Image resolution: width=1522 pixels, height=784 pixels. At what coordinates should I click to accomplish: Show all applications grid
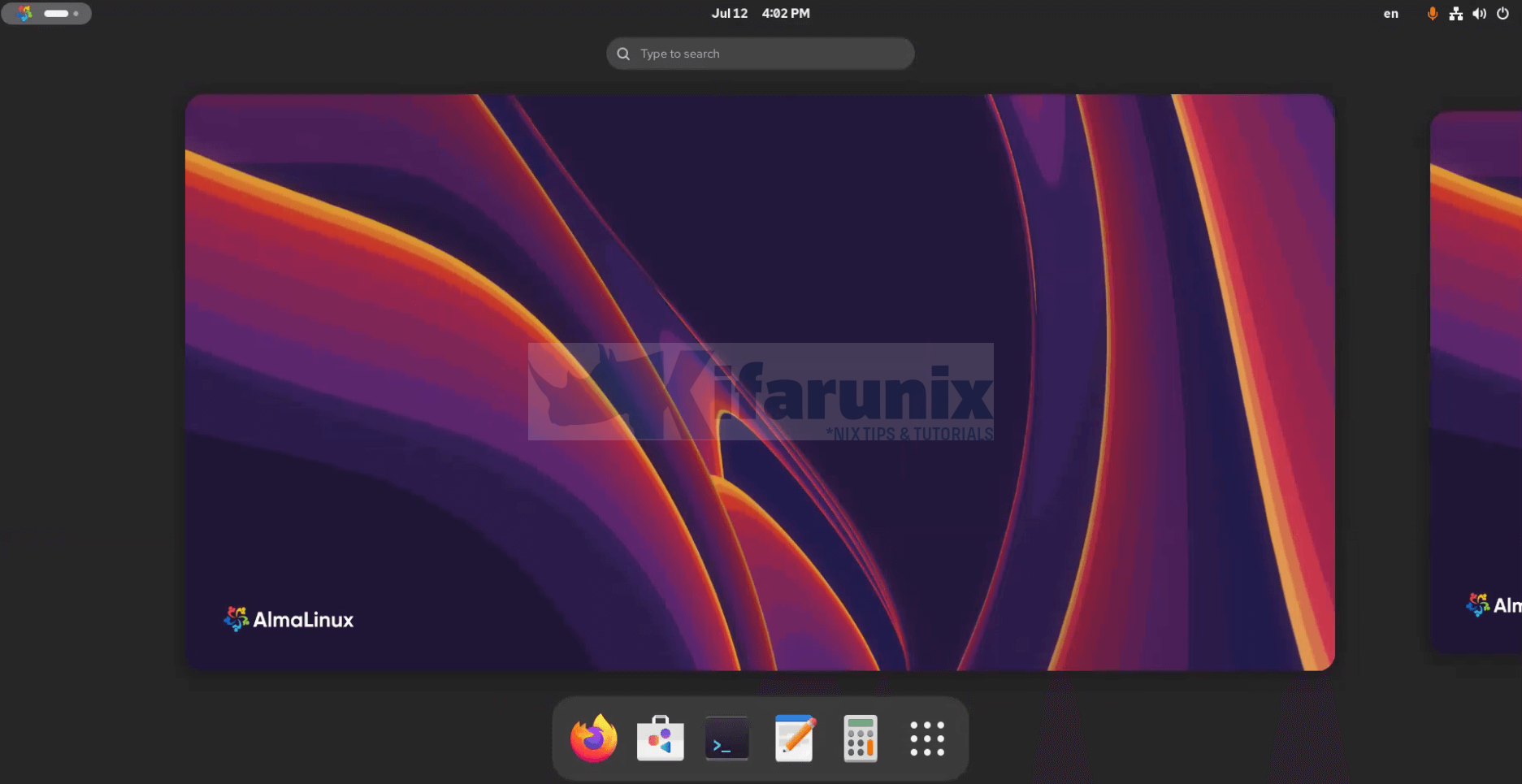coord(927,739)
